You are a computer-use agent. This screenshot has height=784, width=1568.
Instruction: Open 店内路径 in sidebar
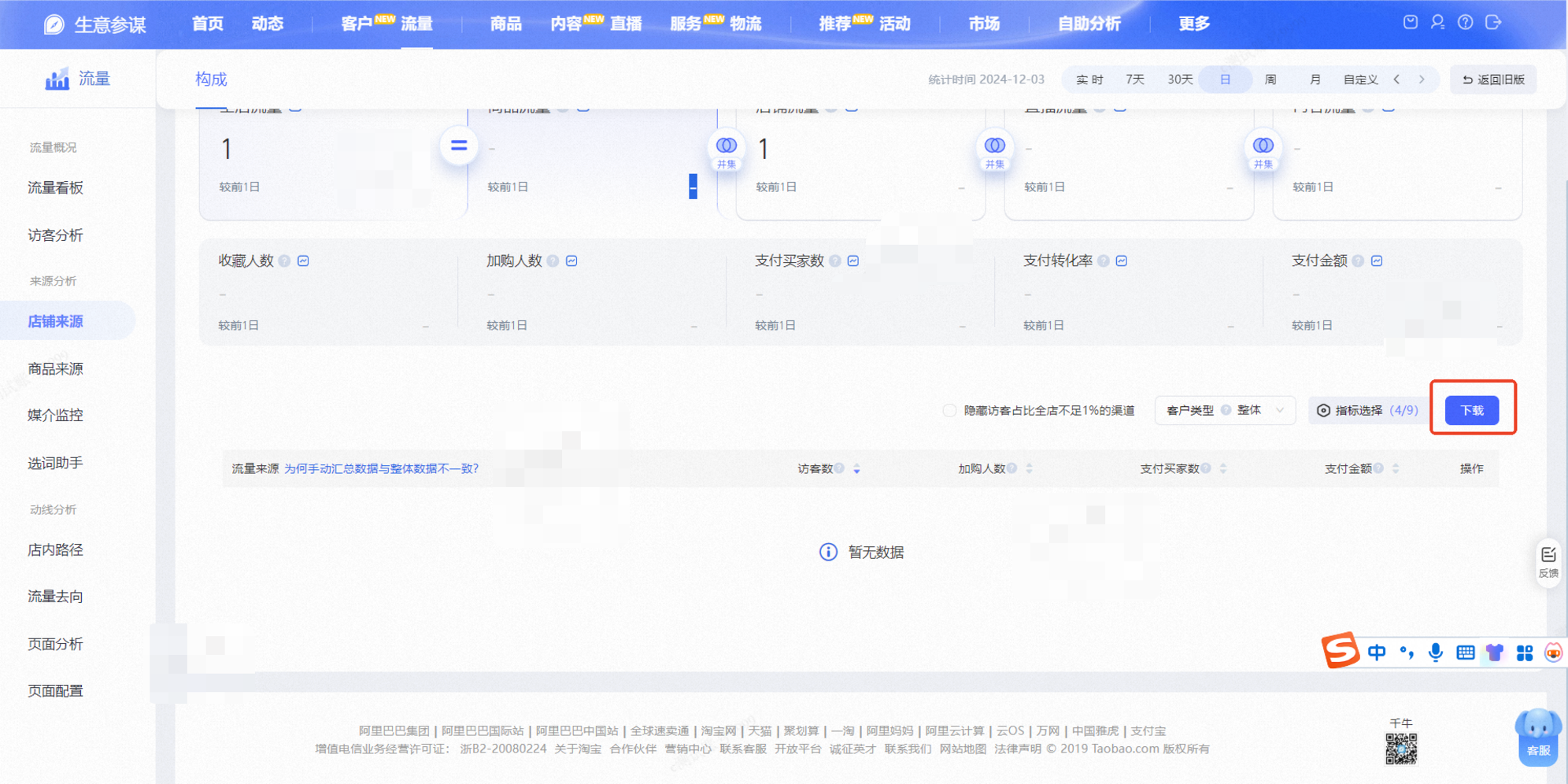click(x=56, y=549)
